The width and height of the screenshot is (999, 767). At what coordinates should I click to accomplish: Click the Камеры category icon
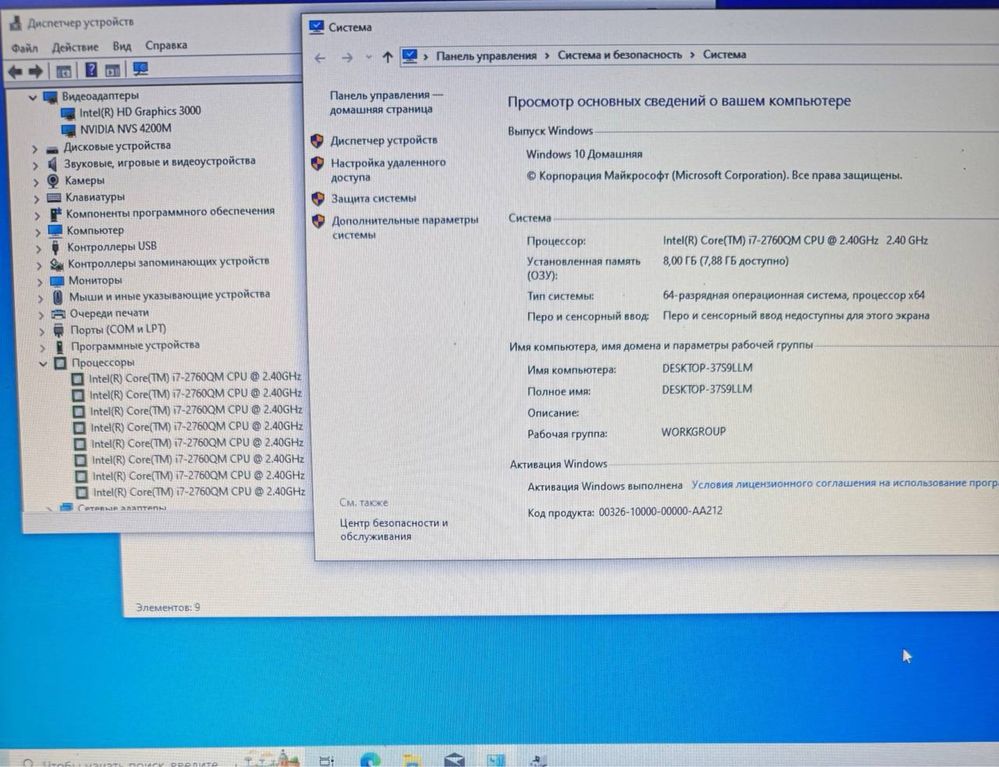54,181
